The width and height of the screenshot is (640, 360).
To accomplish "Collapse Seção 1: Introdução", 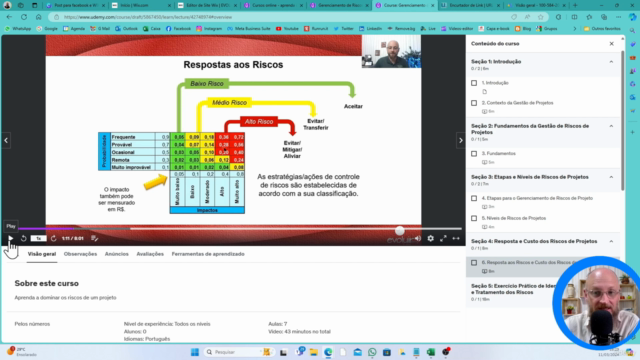I will [x=611, y=62].
